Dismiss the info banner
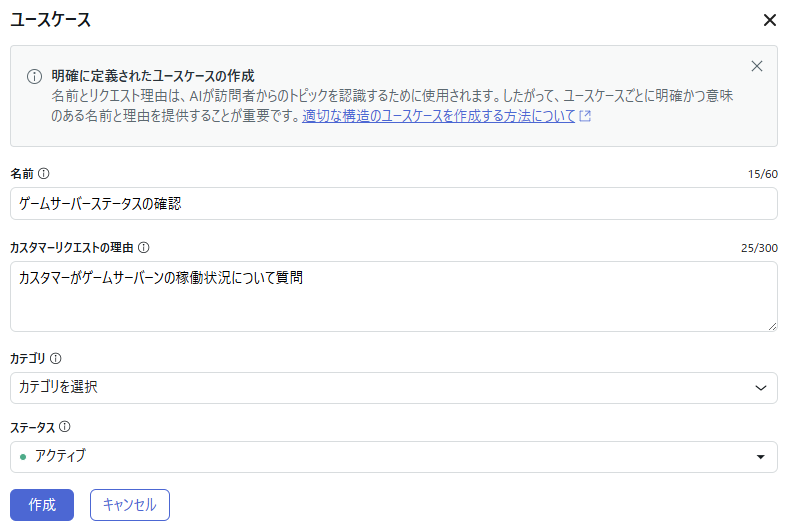The width and height of the screenshot is (788, 524). [757, 67]
